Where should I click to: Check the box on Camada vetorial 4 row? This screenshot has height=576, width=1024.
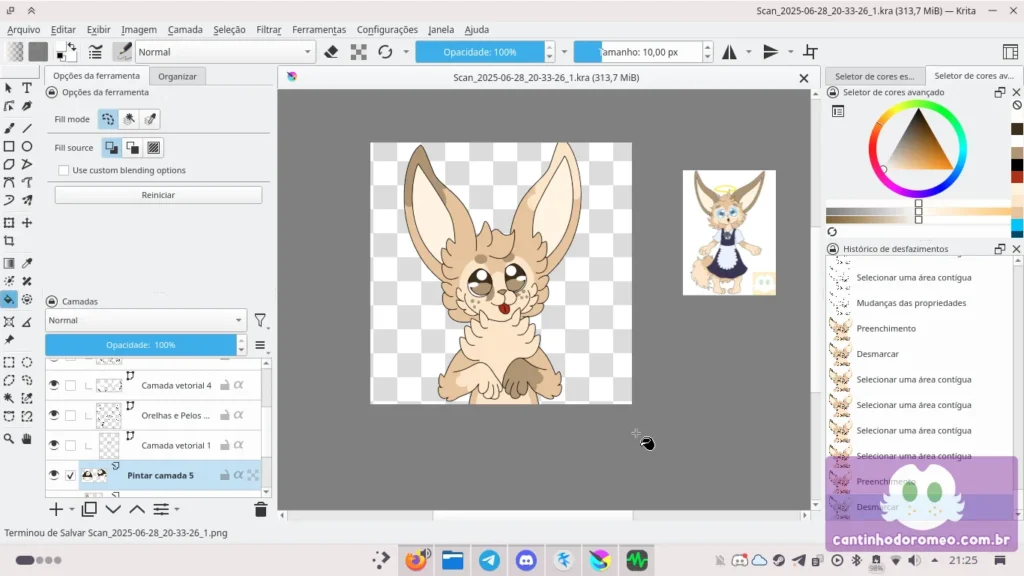(71, 385)
